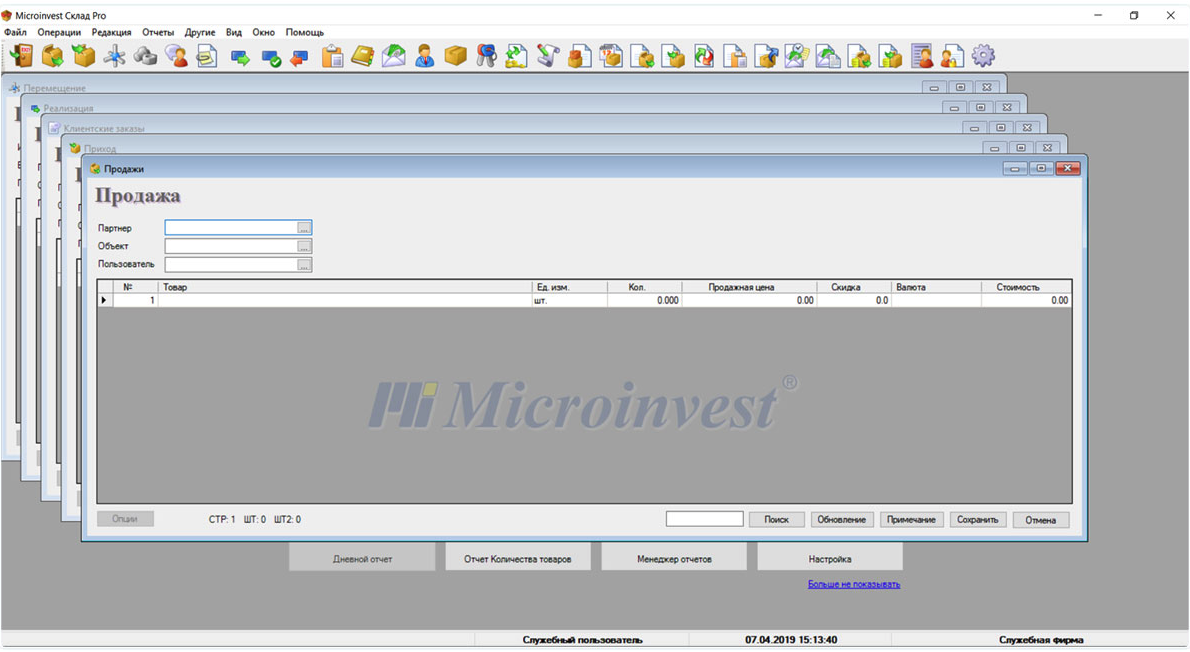Screen dimensions: 1190x652
Task: Open the clipboard with calculator toolbar icon
Action: pyautogui.click(x=332, y=56)
